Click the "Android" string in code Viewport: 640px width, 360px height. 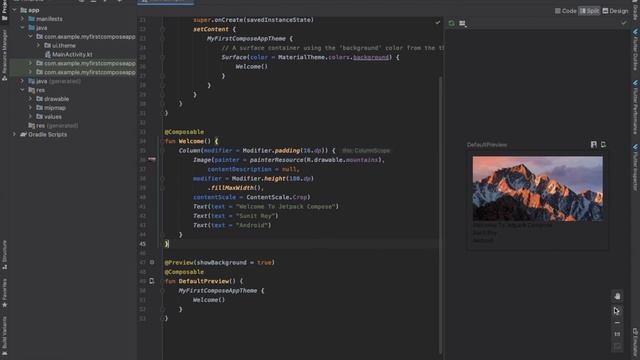tap(251, 225)
